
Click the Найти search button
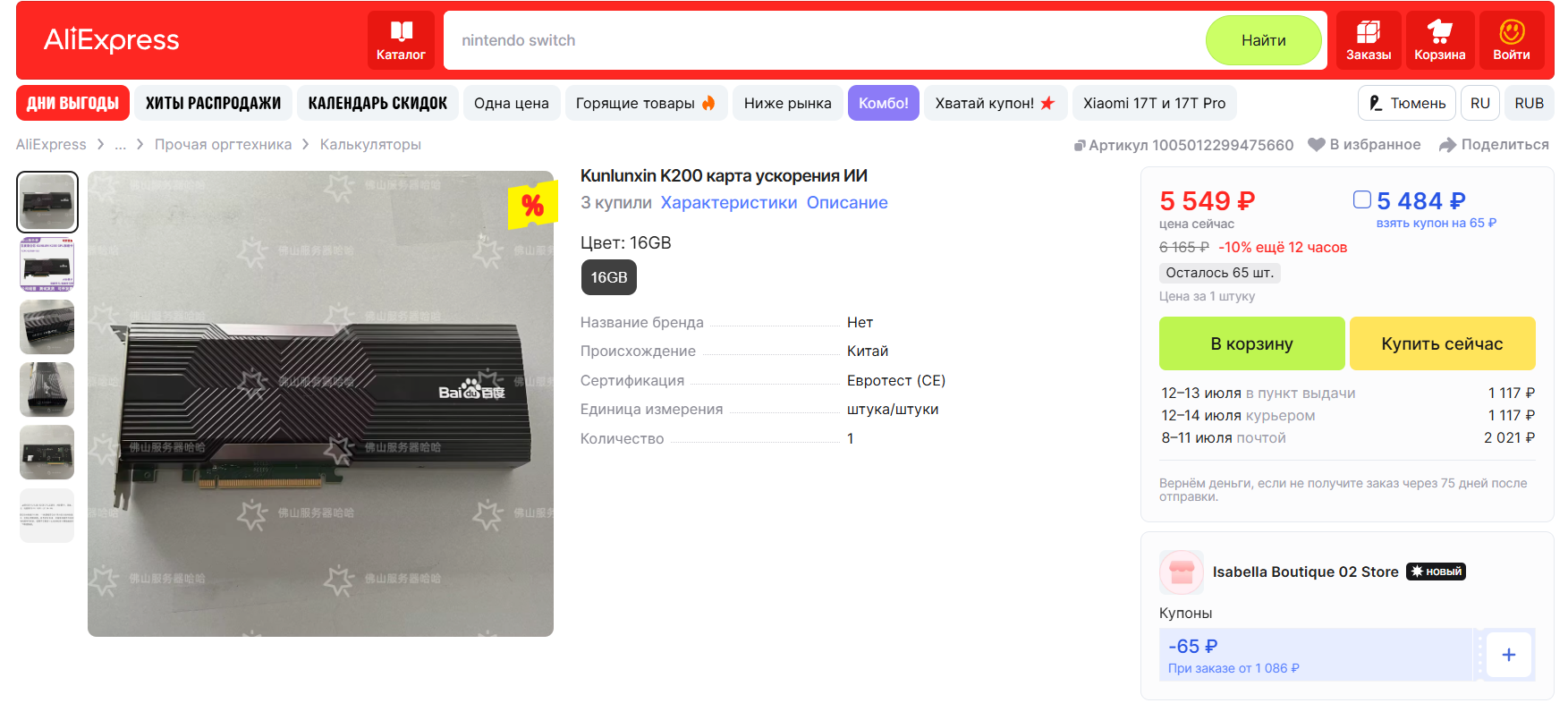coord(1264,40)
